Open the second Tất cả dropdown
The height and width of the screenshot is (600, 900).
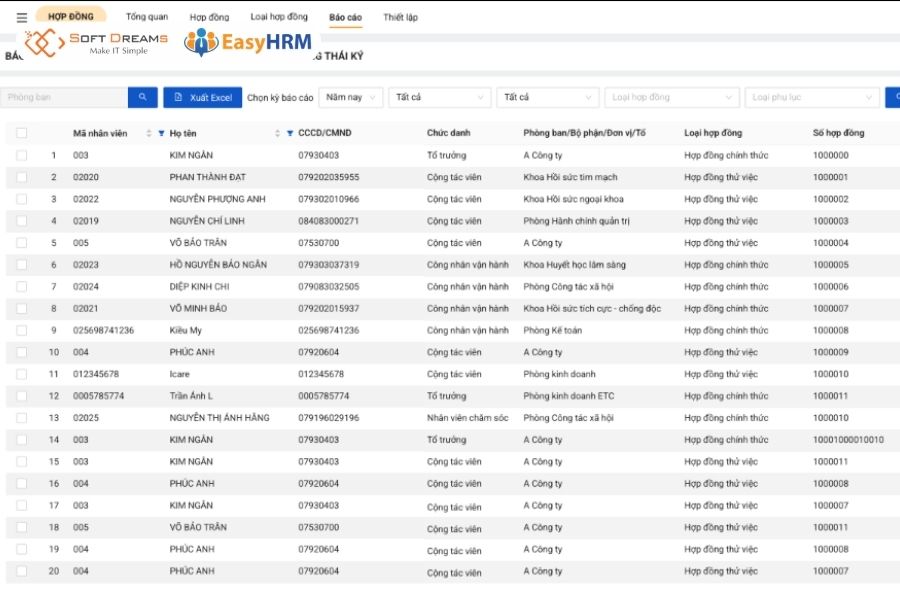(548, 97)
